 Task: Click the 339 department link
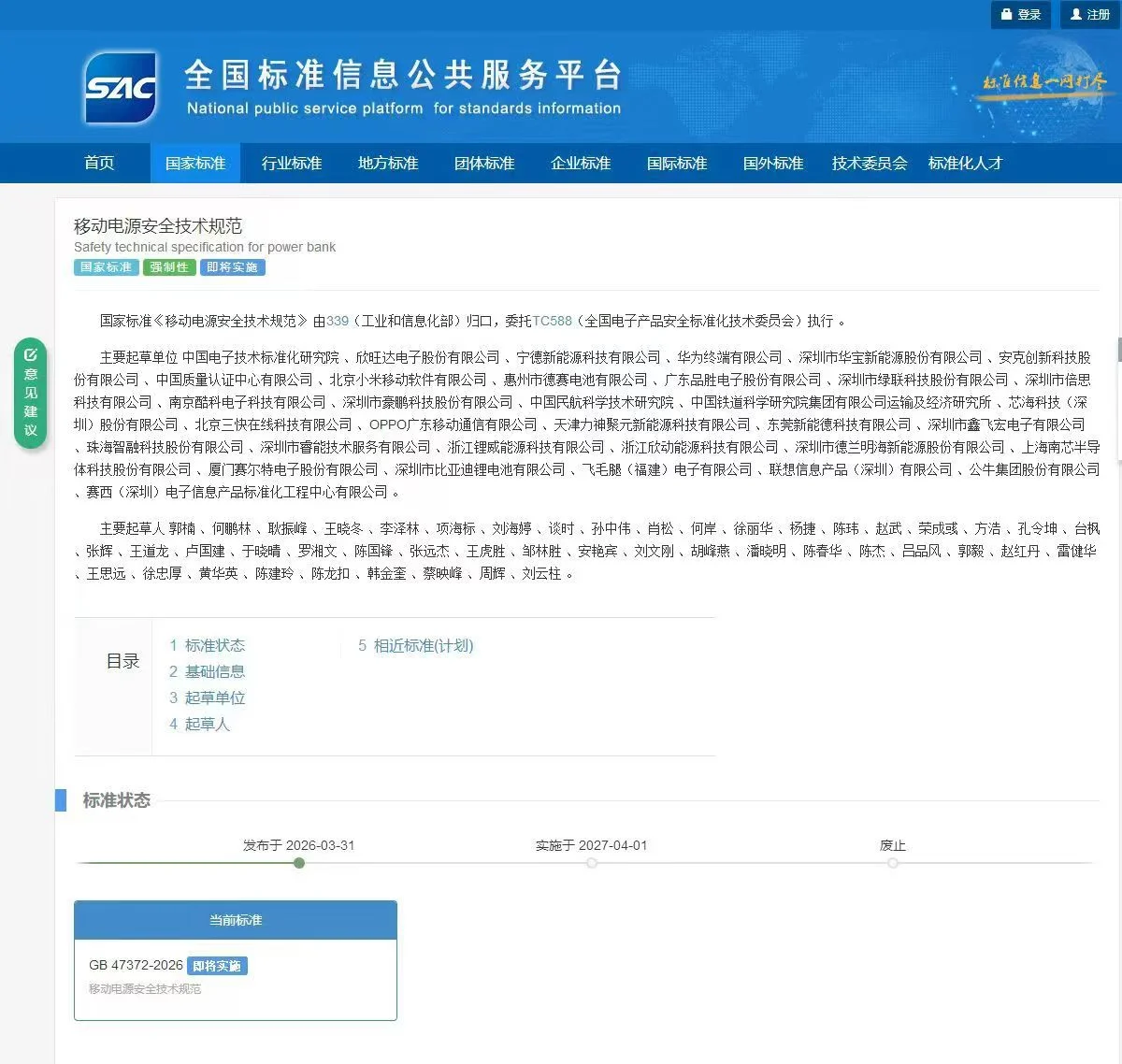(338, 321)
